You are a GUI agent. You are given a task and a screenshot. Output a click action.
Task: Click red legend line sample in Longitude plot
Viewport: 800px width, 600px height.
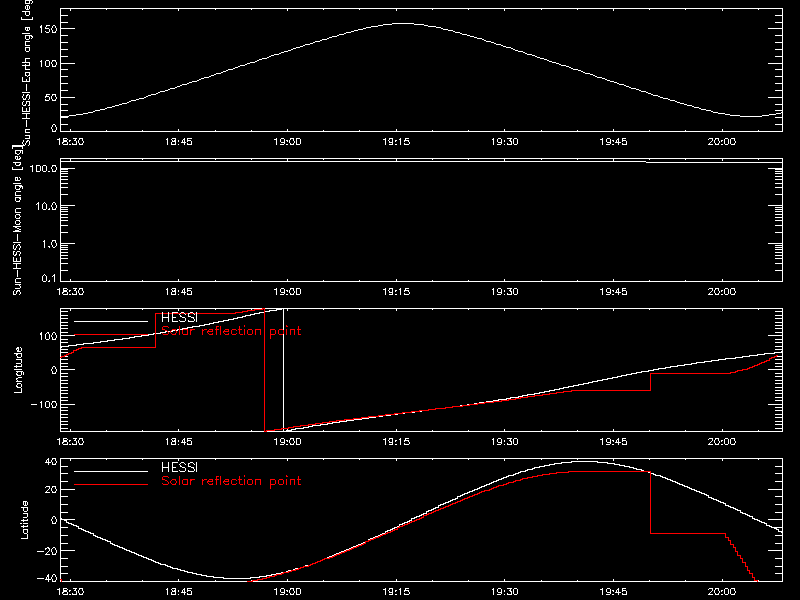111,335
